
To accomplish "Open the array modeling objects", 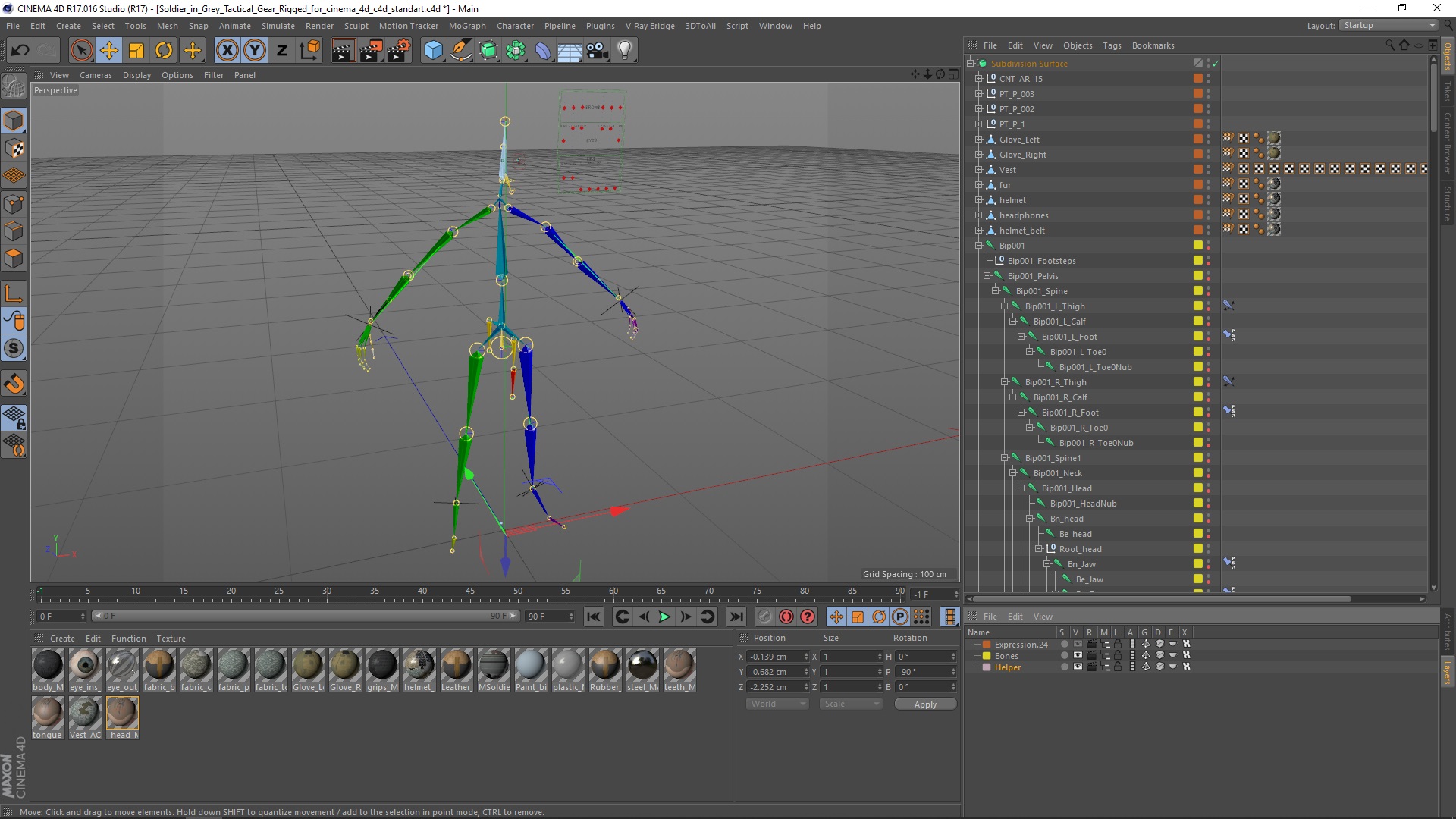I will (x=516, y=51).
